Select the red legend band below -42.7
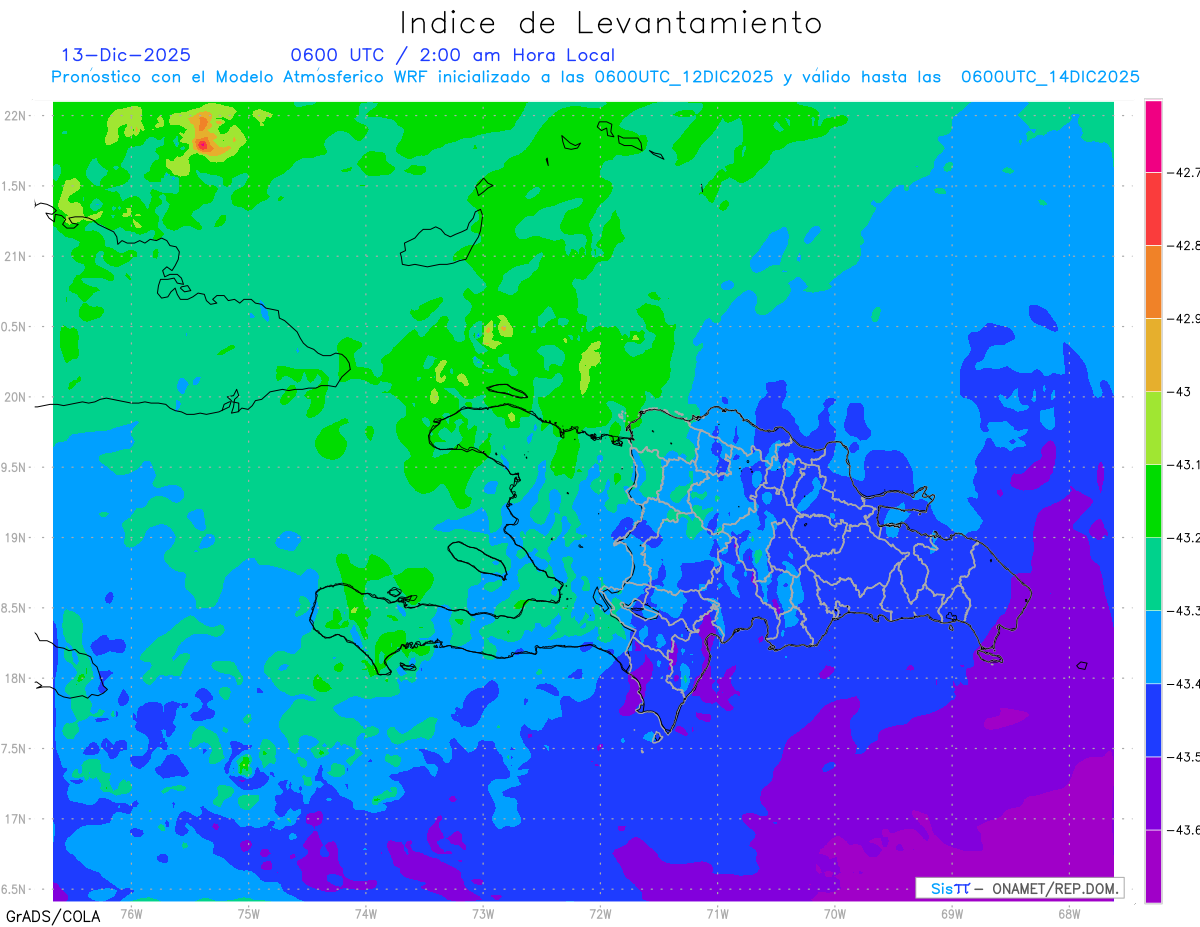Image resolution: width=1200 pixels, height=927 pixels. coord(1153,208)
